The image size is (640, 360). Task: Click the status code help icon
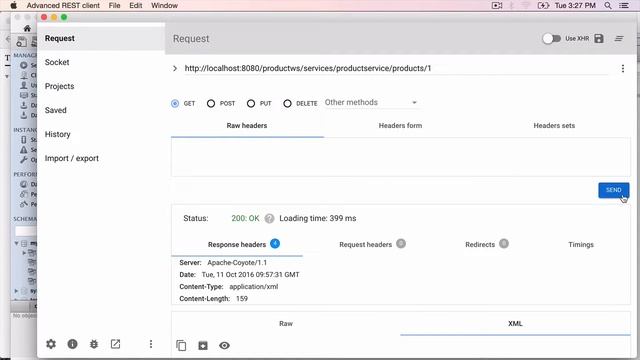click(x=269, y=218)
